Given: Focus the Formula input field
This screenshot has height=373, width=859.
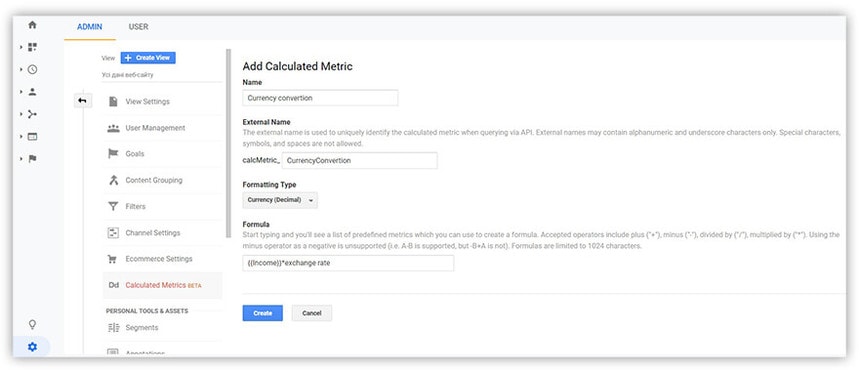Looking at the screenshot, I should (348, 263).
